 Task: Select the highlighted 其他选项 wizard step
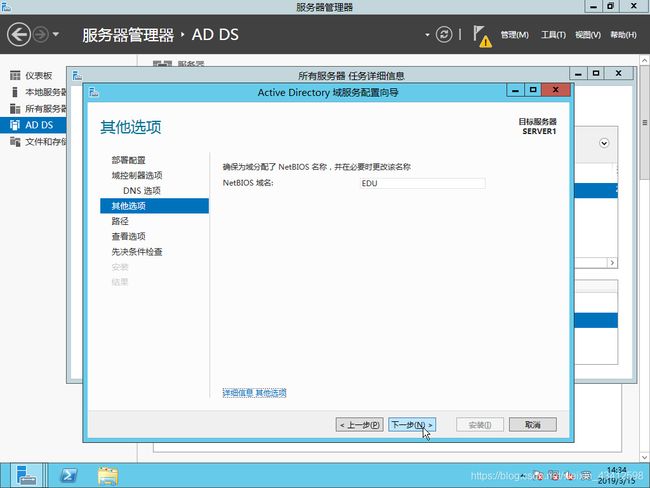click(154, 206)
